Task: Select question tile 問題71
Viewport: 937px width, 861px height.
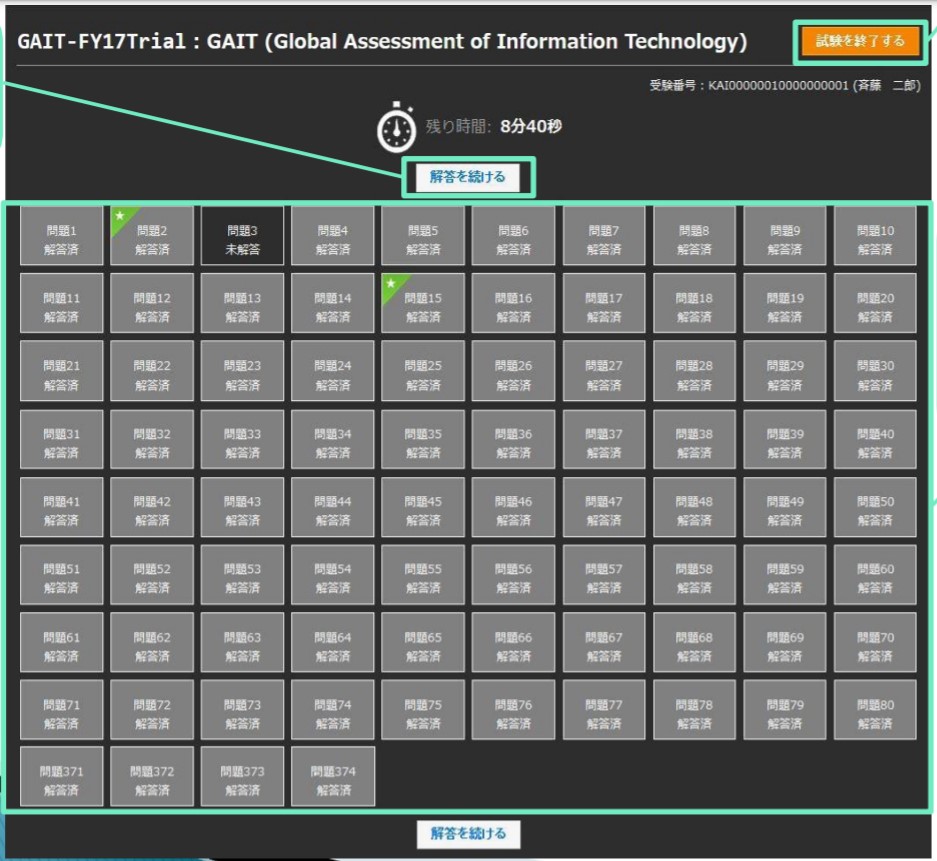Action: (61, 709)
